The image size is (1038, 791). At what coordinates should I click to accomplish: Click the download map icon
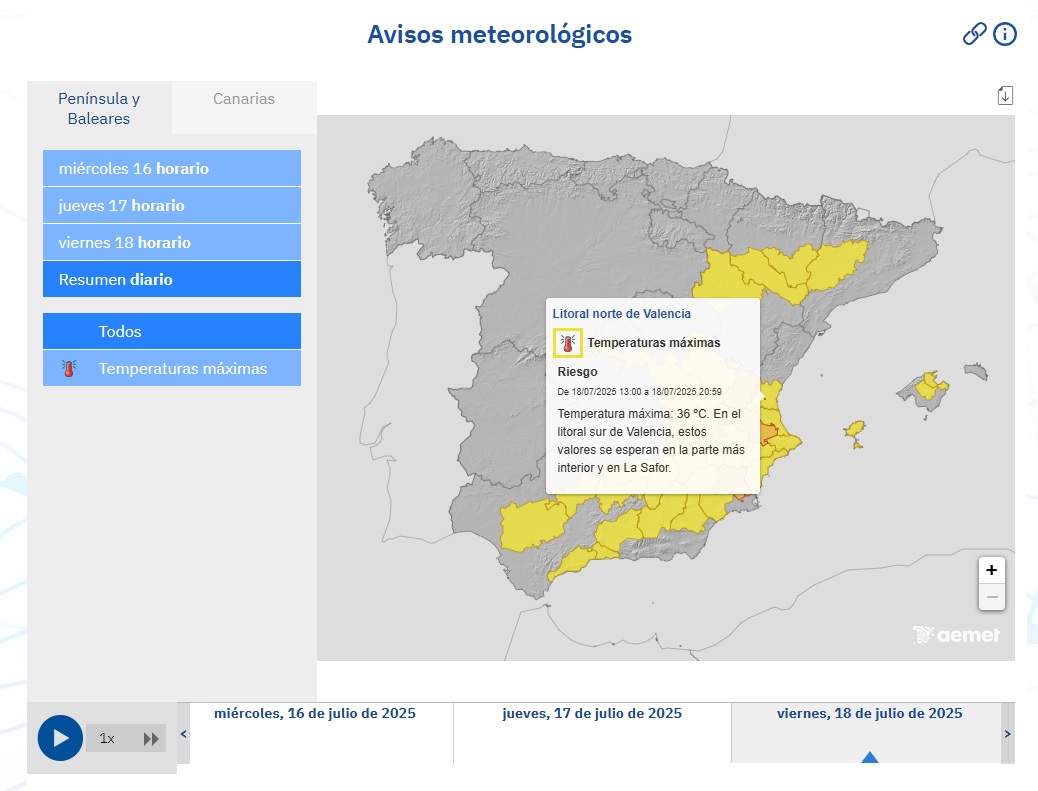click(x=1004, y=94)
